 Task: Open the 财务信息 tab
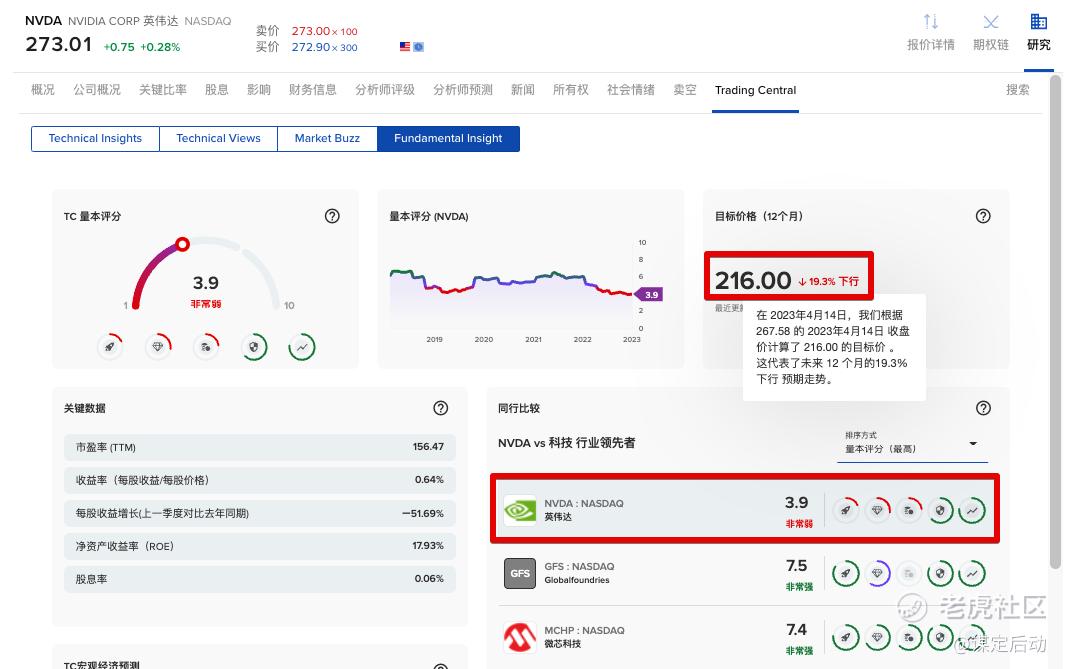[x=312, y=90]
